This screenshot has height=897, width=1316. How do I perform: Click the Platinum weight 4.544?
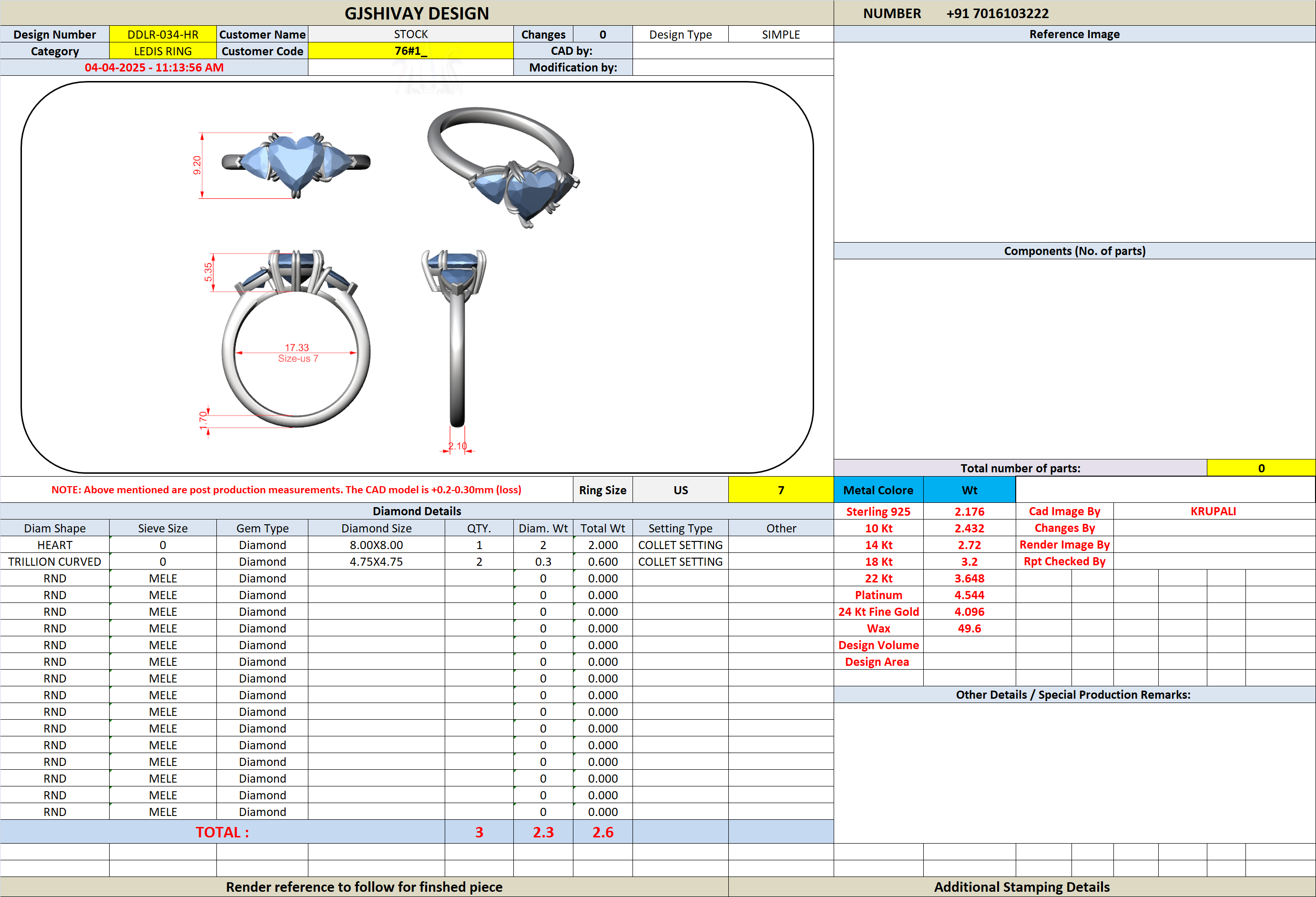coord(969,595)
